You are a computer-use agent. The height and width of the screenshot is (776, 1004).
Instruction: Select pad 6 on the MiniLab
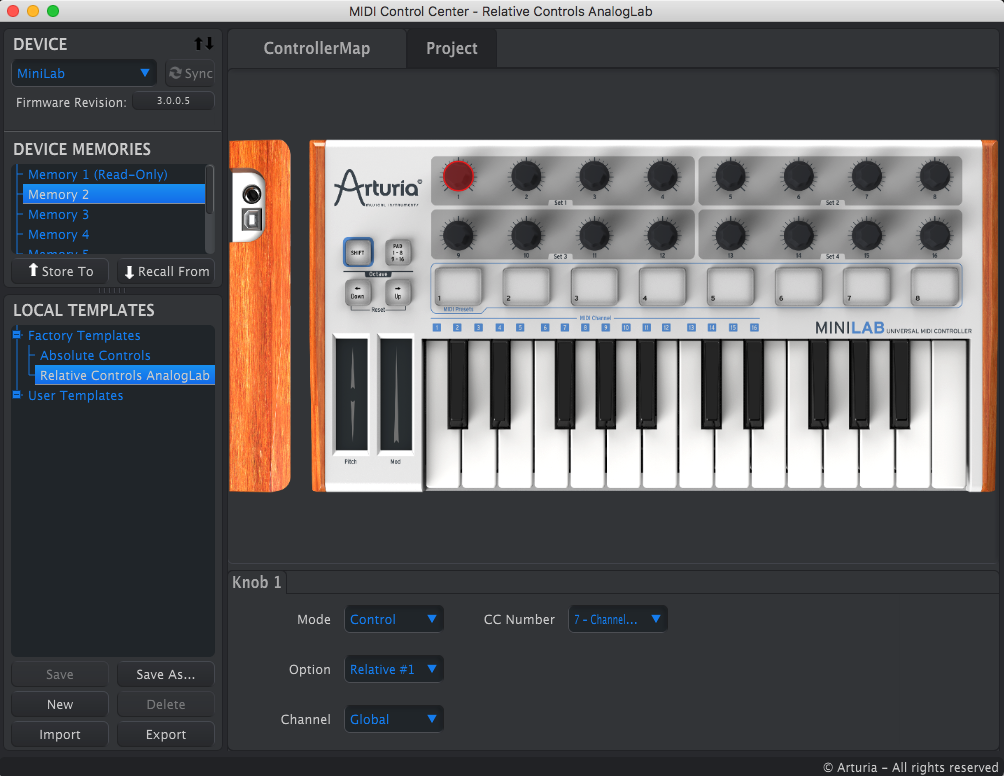coord(799,286)
